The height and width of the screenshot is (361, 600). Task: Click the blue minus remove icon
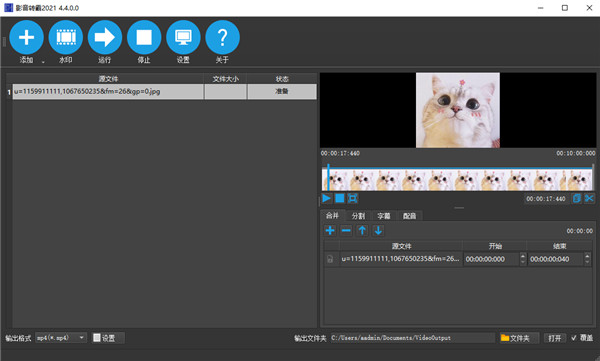[346, 230]
